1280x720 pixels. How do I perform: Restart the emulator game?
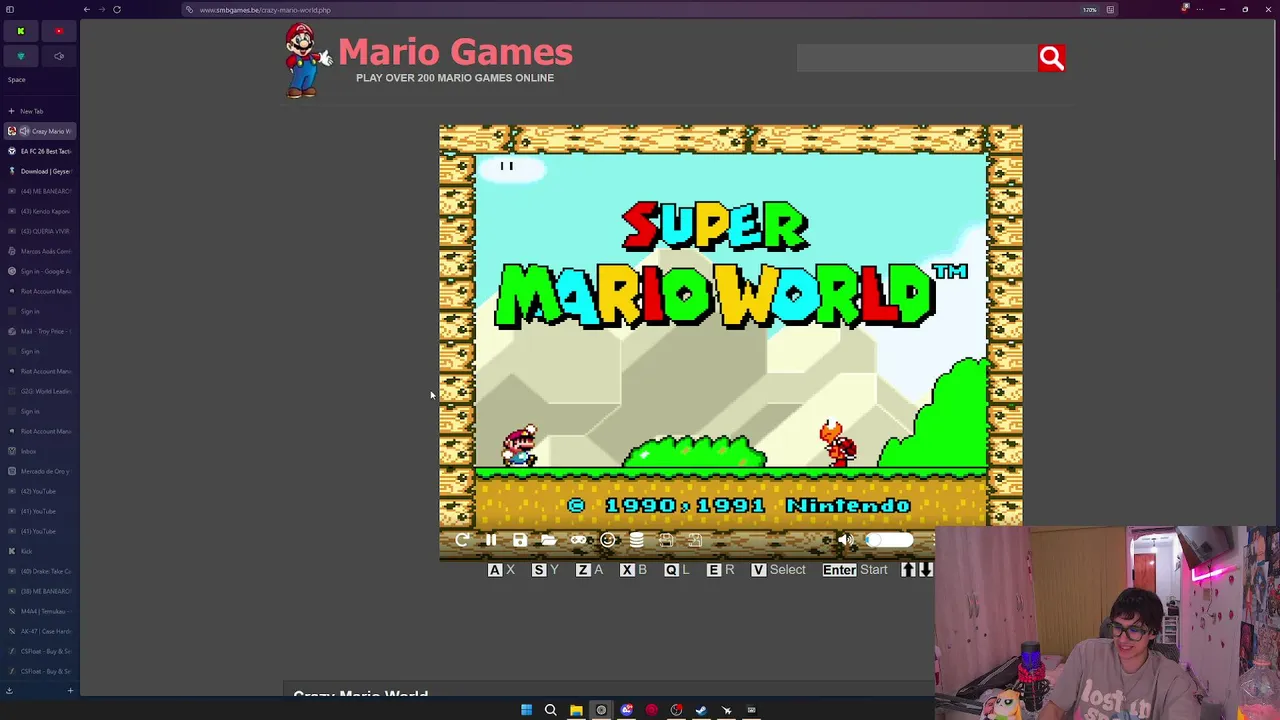click(x=462, y=540)
